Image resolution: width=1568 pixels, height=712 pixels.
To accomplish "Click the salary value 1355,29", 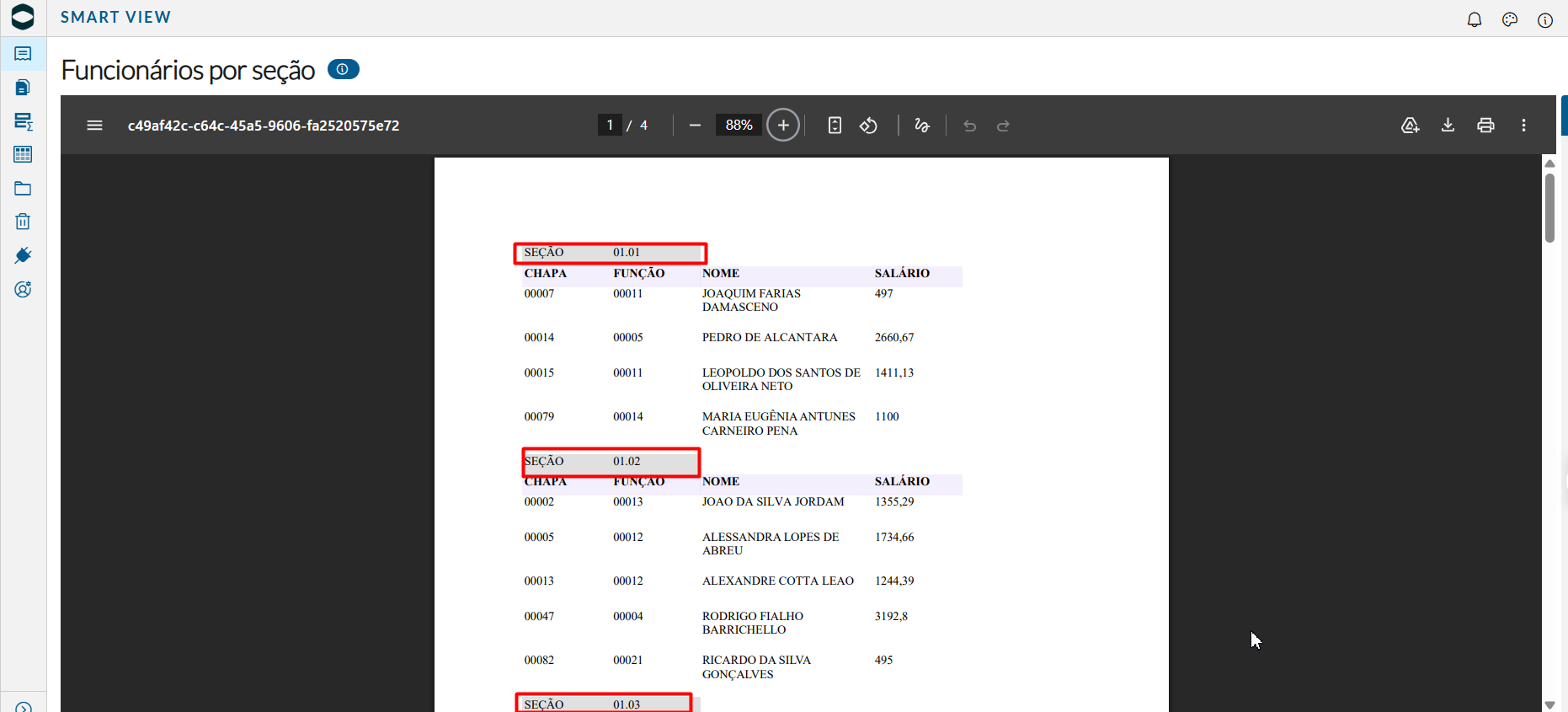I will (894, 501).
